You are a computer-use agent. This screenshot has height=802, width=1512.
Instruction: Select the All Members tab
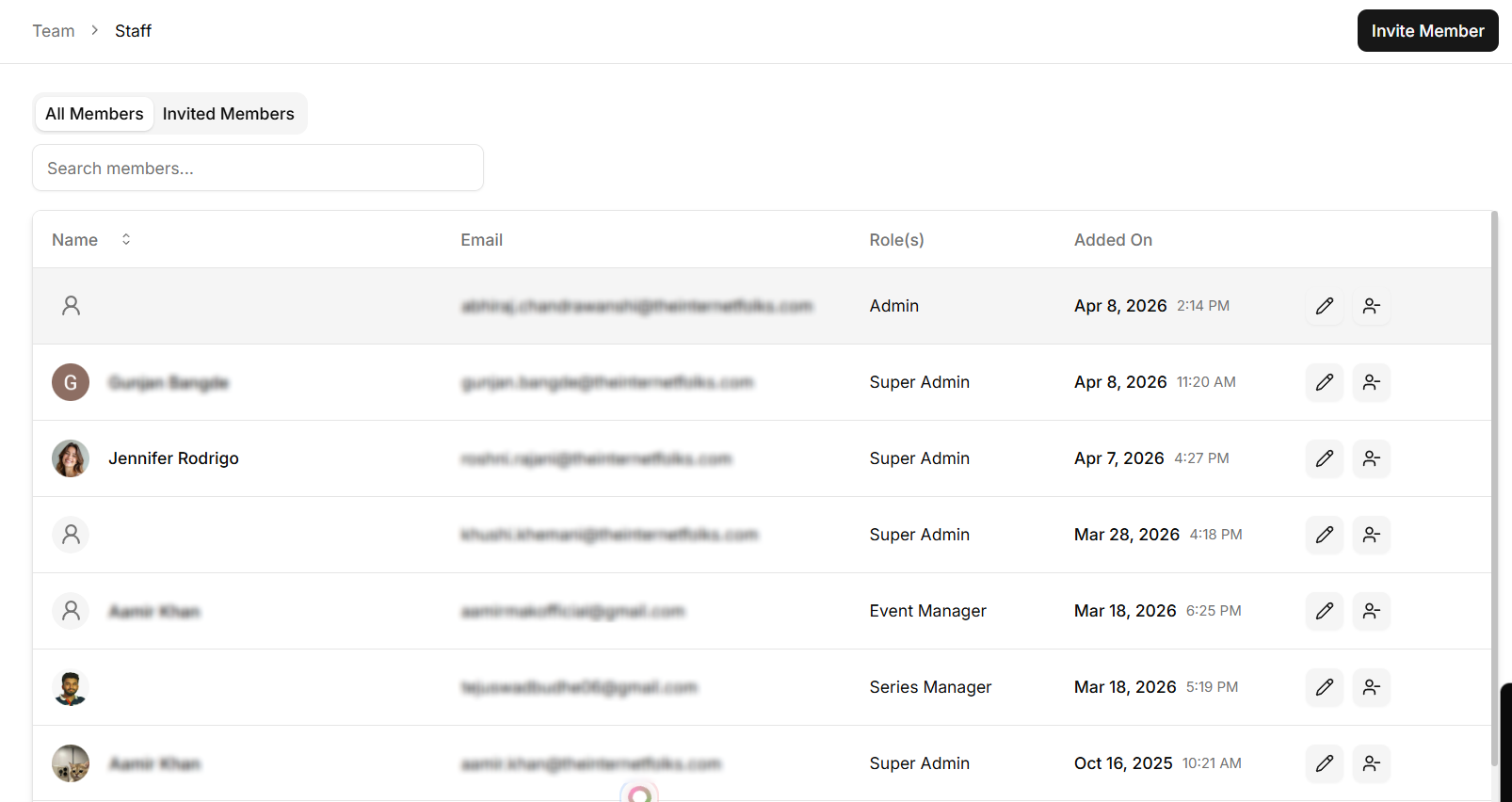[94, 114]
